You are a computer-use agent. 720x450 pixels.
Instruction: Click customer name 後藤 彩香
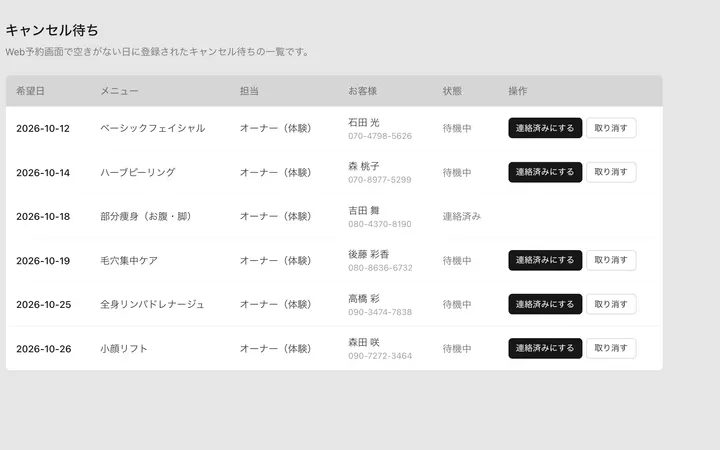click(x=369, y=254)
